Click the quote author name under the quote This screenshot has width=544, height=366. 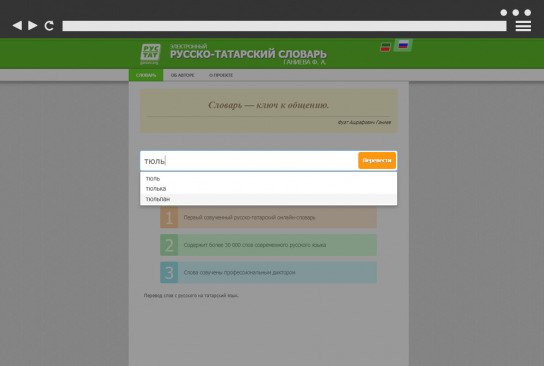click(364, 122)
